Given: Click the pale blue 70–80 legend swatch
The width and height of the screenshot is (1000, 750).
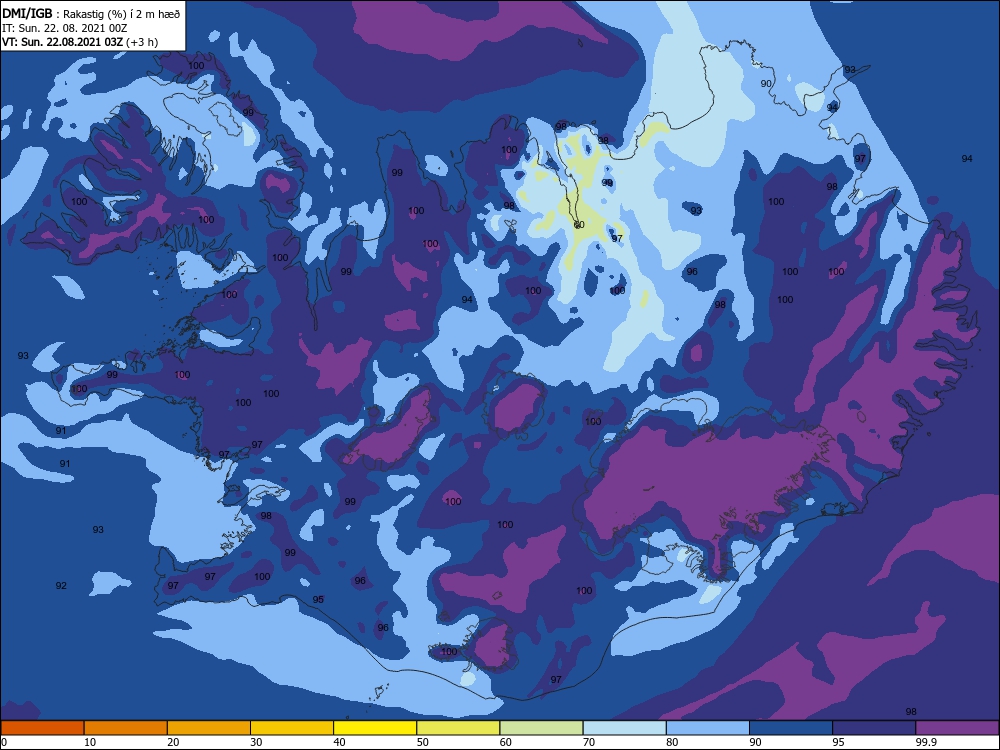Looking at the screenshot, I should pyautogui.click(x=624, y=728).
